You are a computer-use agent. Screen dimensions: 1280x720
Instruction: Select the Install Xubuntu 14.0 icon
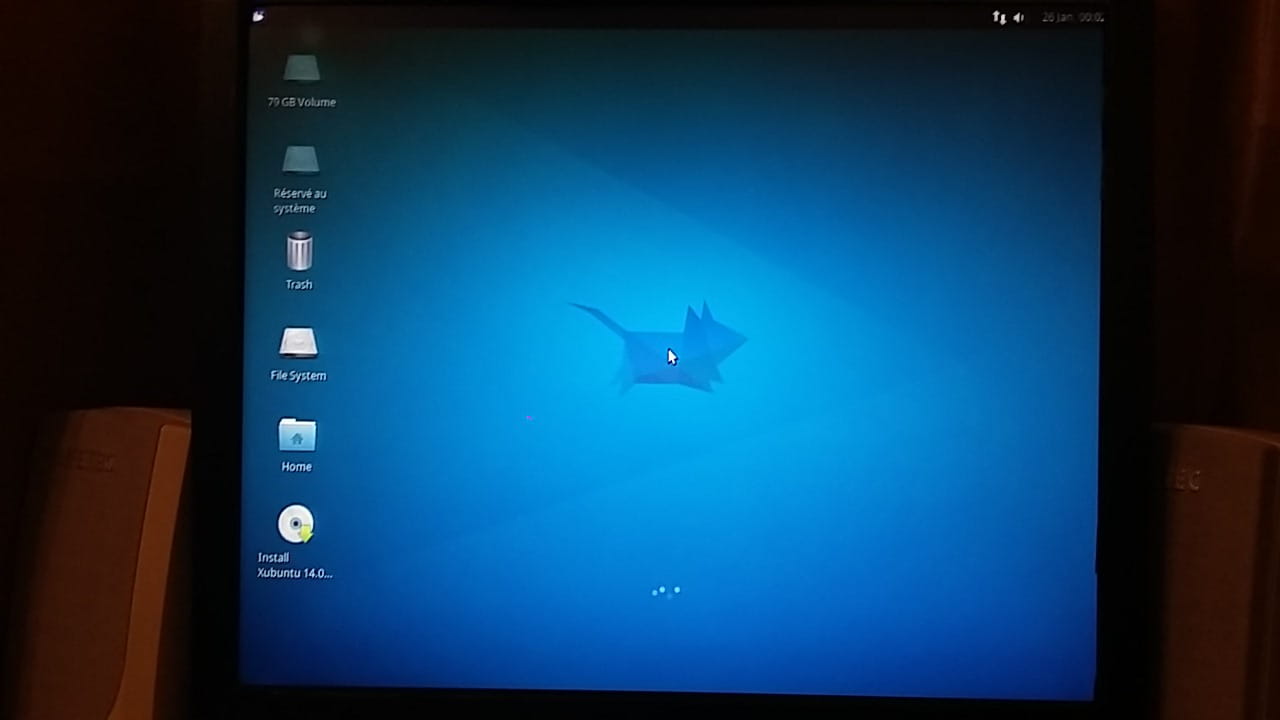tap(296, 524)
